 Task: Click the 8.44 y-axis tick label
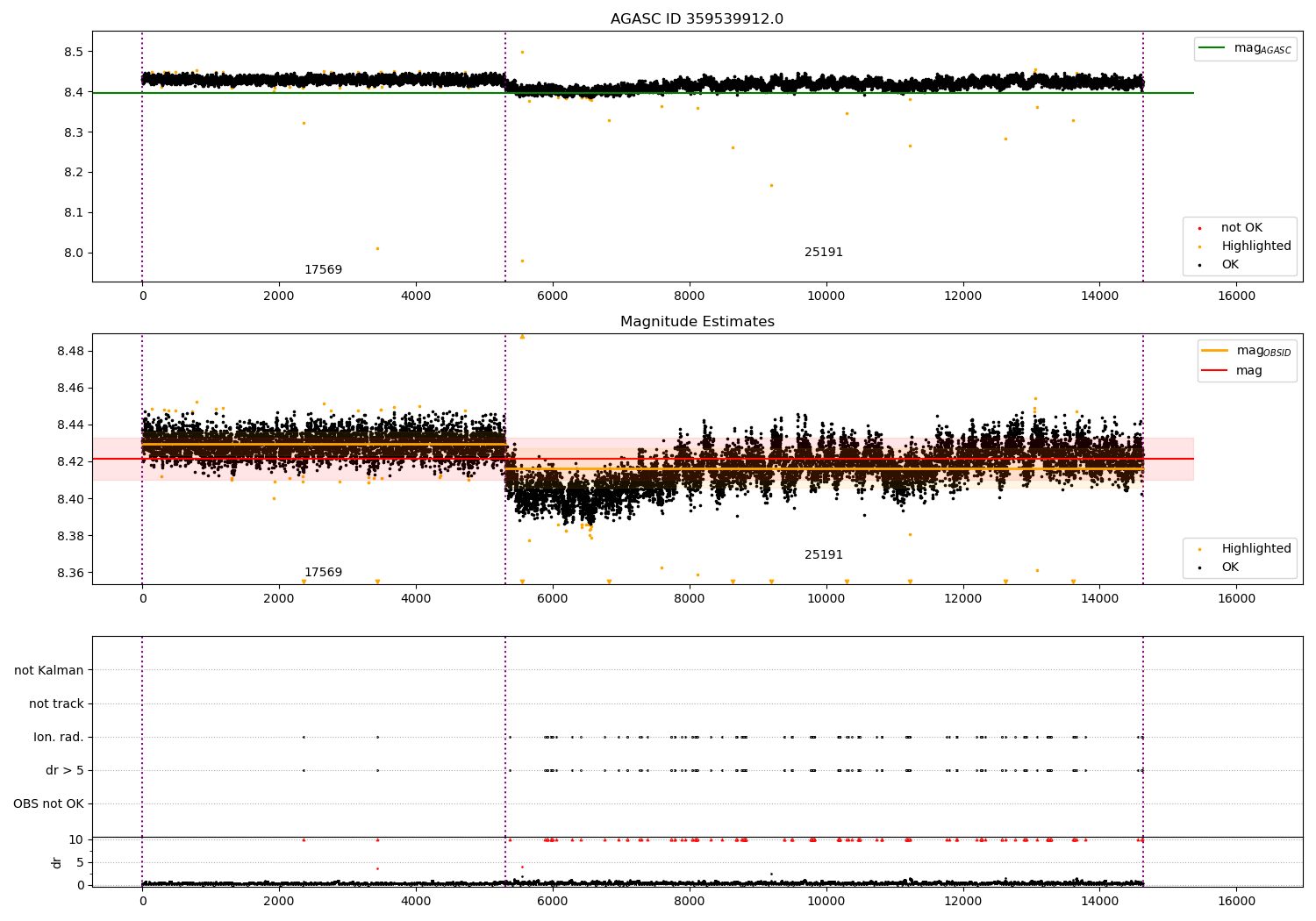pos(70,425)
